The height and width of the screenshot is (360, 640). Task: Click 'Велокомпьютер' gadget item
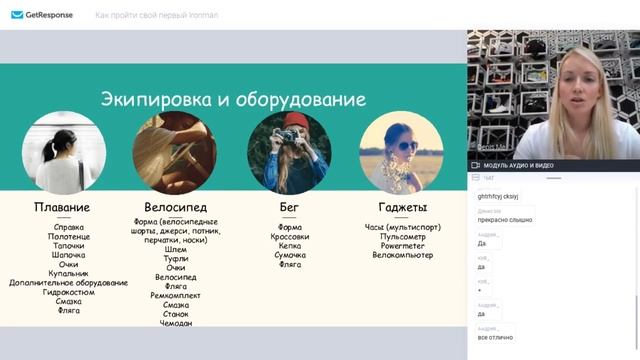402,255
